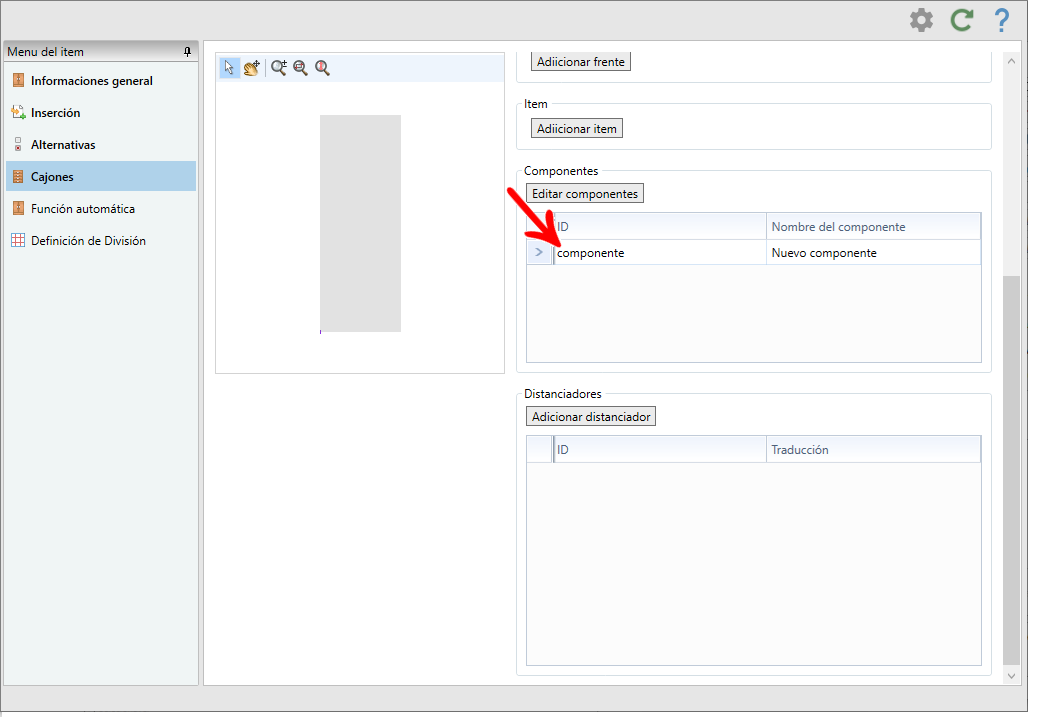Click the Adiicionar frente button
The height and width of the screenshot is (726, 1041).
tap(581, 62)
